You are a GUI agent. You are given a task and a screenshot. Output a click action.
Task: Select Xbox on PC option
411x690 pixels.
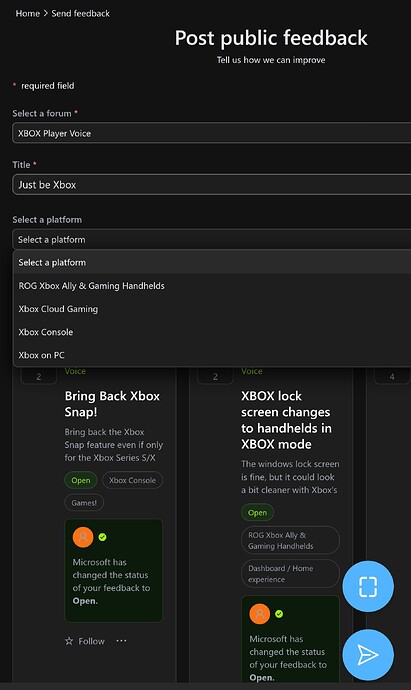[213, 355]
